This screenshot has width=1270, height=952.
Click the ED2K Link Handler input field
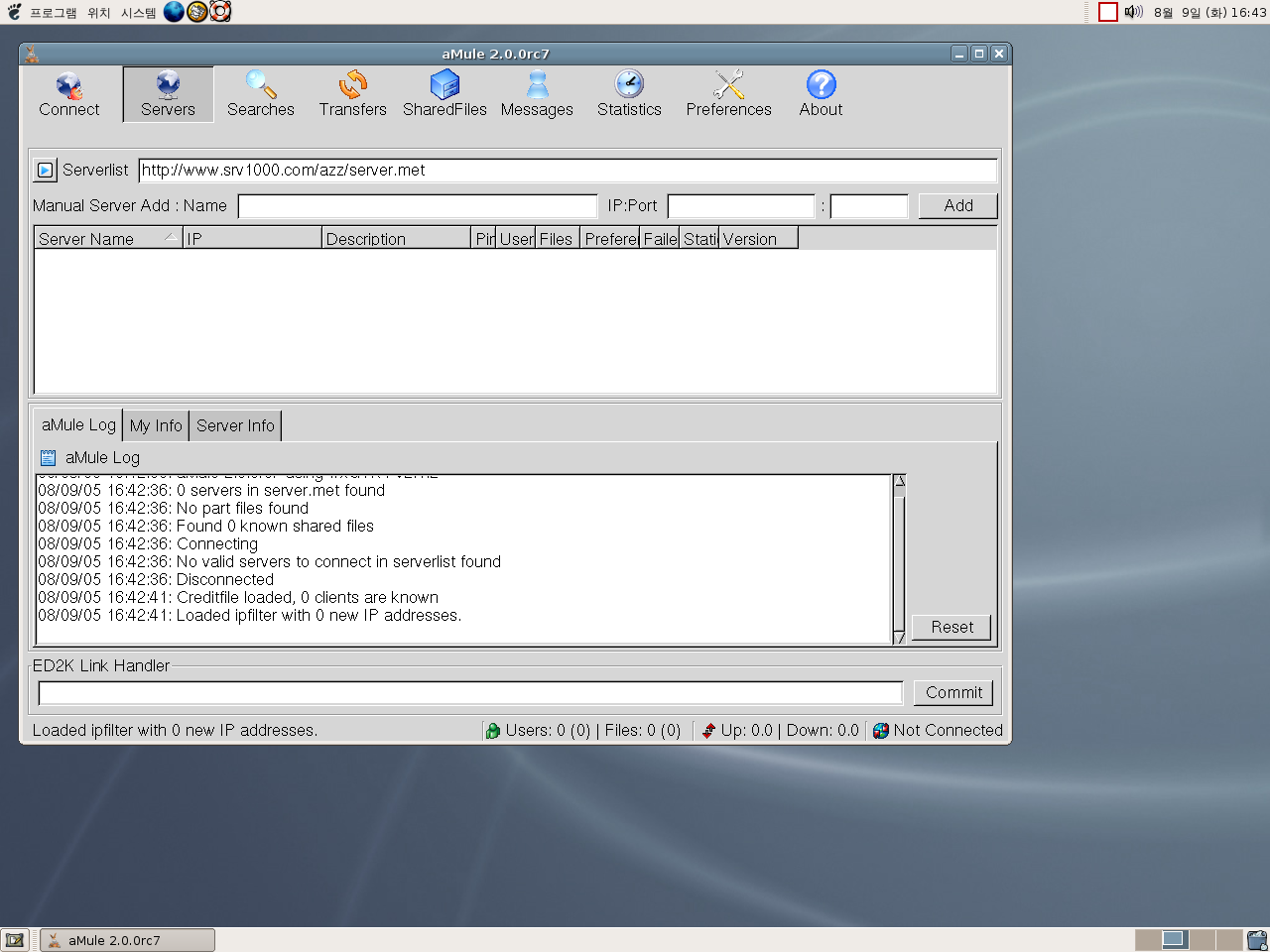(x=470, y=693)
